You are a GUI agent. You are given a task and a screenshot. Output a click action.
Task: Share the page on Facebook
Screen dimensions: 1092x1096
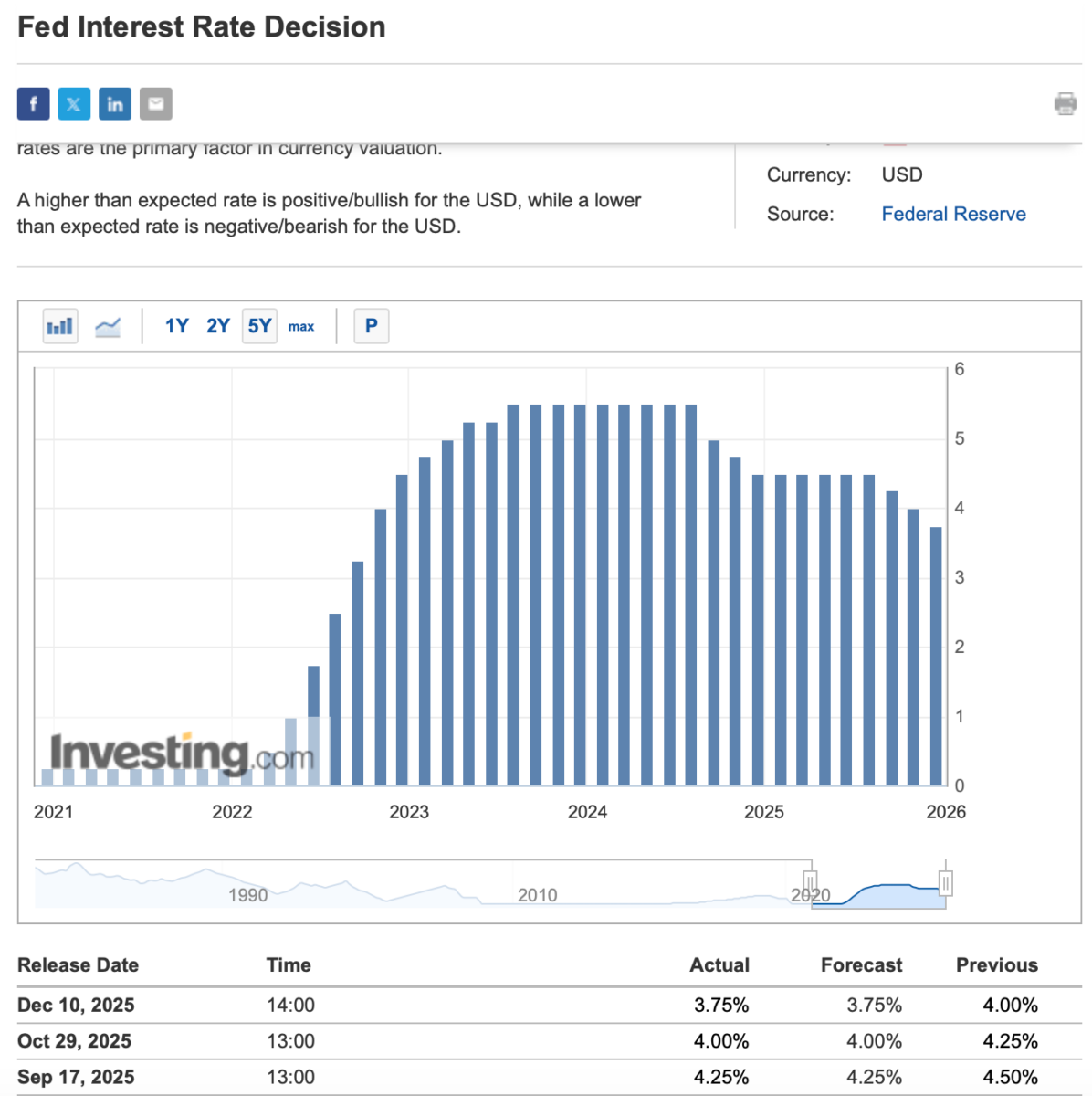(x=33, y=104)
